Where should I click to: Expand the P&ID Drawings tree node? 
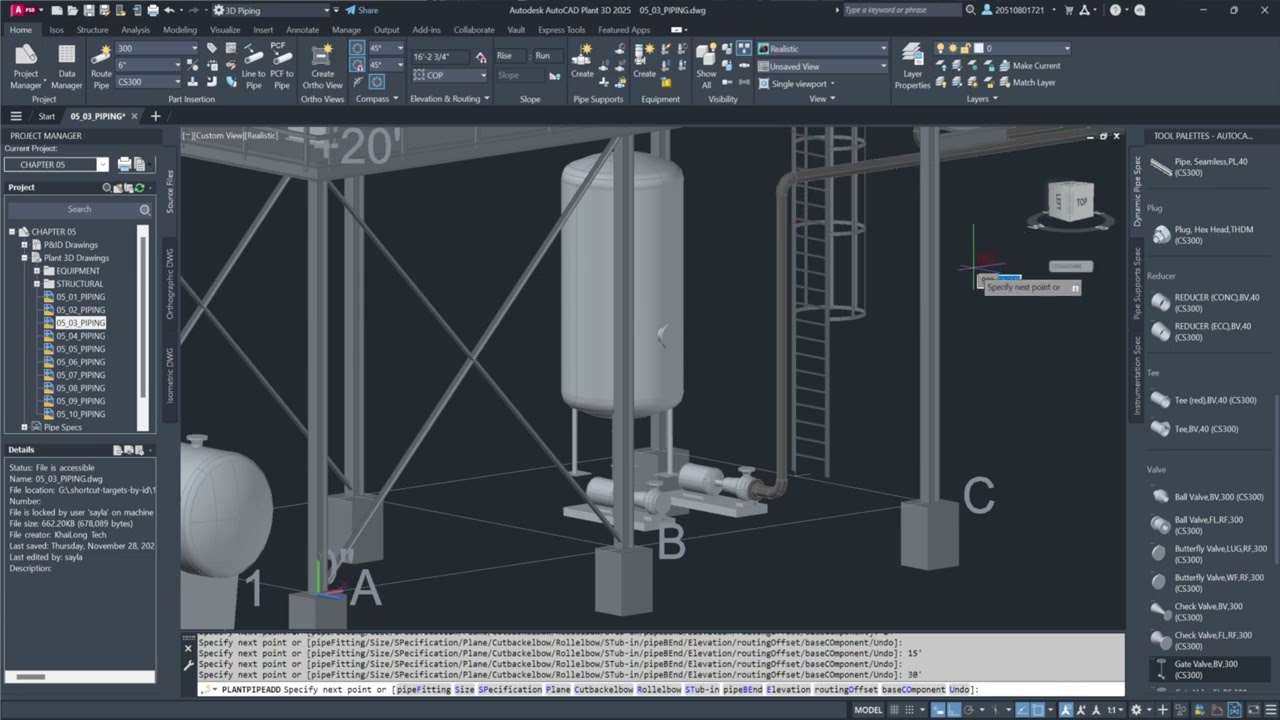pyautogui.click(x=24, y=245)
